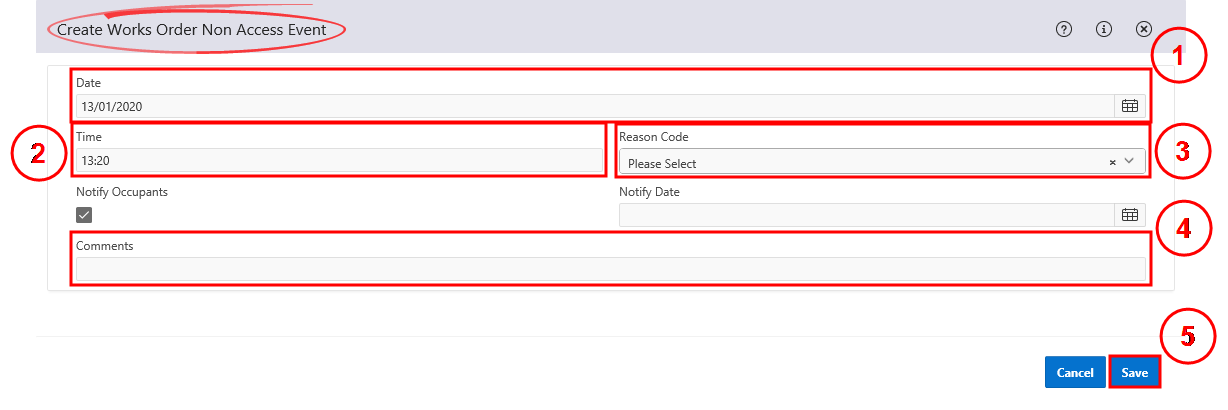Uncheck the Notify Occupants checkbox
Screen dimensions: 1228x410
pyautogui.click(x=85, y=215)
